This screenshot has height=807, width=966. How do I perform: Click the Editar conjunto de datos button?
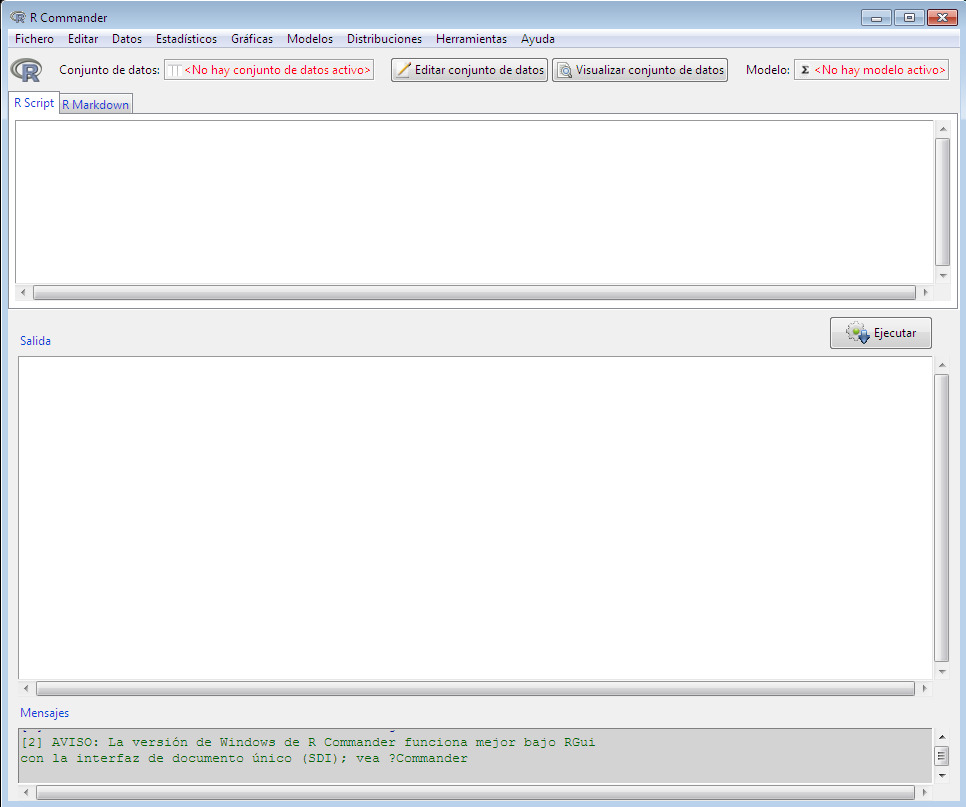pos(469,70)
